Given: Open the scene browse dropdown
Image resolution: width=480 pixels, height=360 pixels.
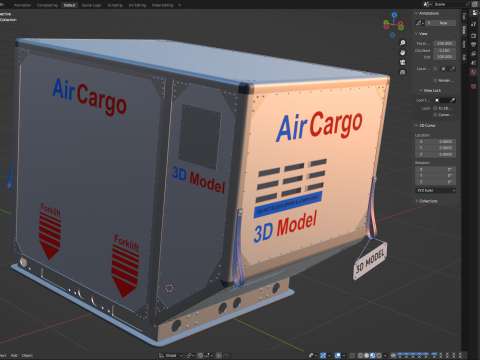Looking at the screenshot, I should pyautogui.click(x=428, y=4).
